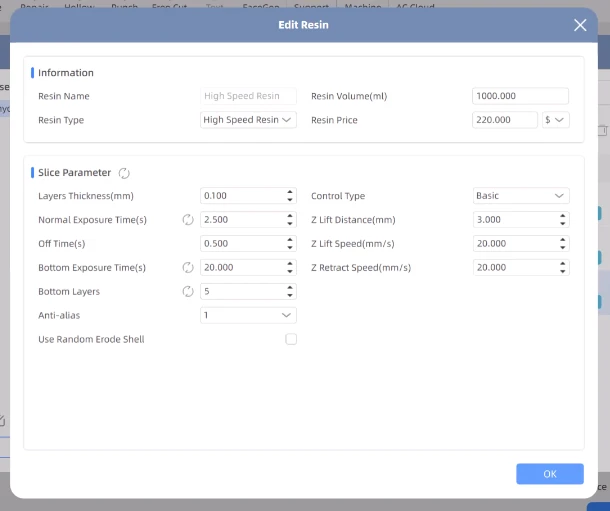This screenshot has height=511, width=610.
Task: Click the Slice Parameter section heading
Action: pyautogui.click(x=74, y=173)
